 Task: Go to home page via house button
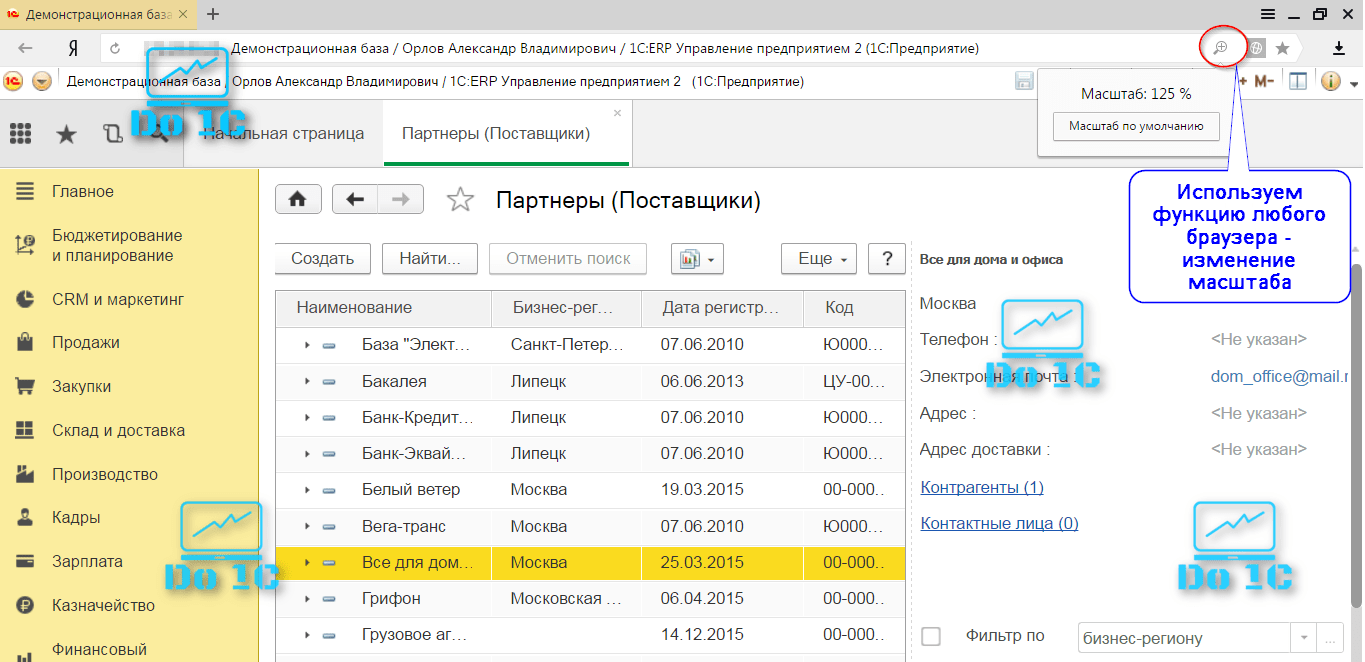click(298, 199)
